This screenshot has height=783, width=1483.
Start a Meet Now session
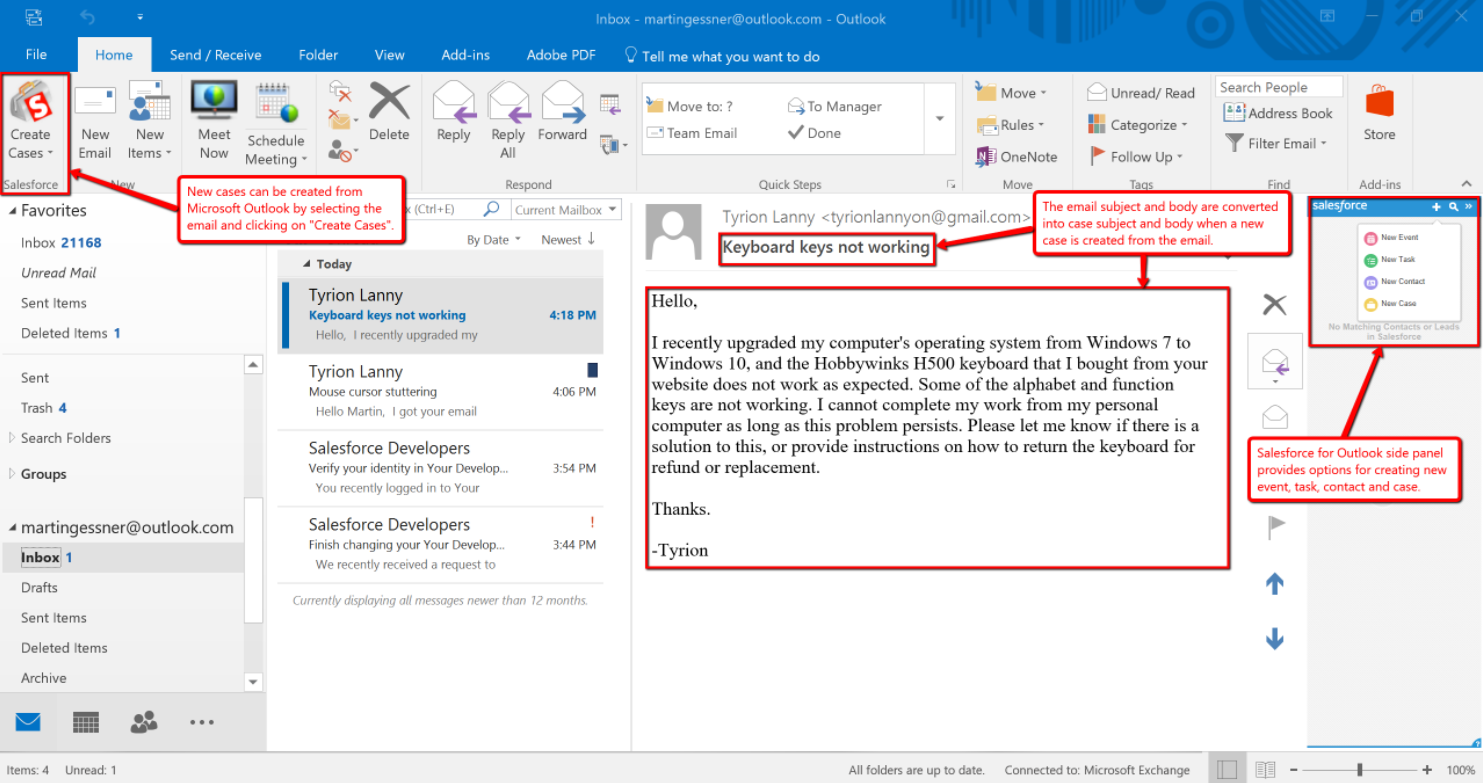click(214, 122)
